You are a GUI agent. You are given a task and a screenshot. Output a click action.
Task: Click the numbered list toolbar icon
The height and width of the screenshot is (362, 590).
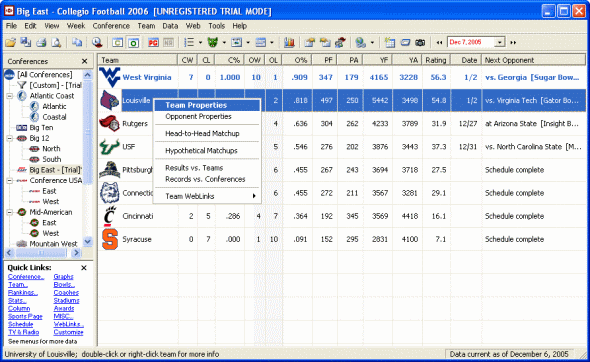click(189, 43)
